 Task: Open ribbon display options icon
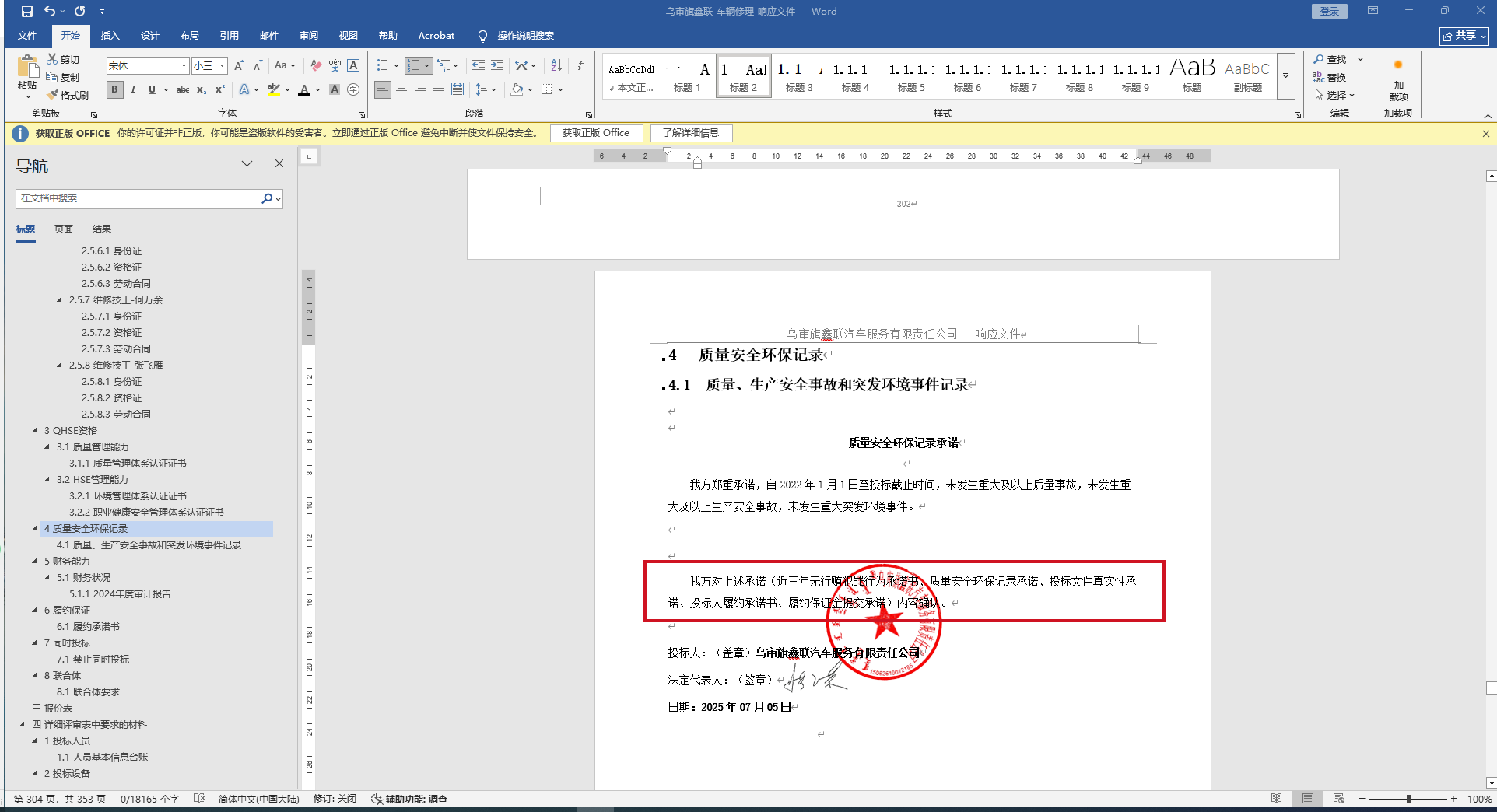1373,11
